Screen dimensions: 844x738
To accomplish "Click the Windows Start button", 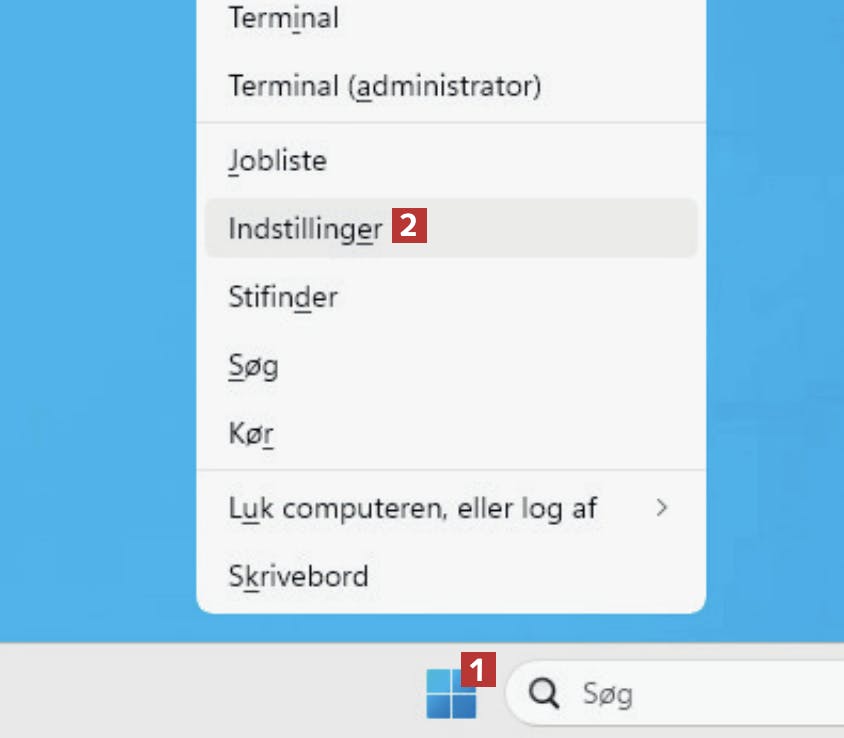I will click(450, 693).
